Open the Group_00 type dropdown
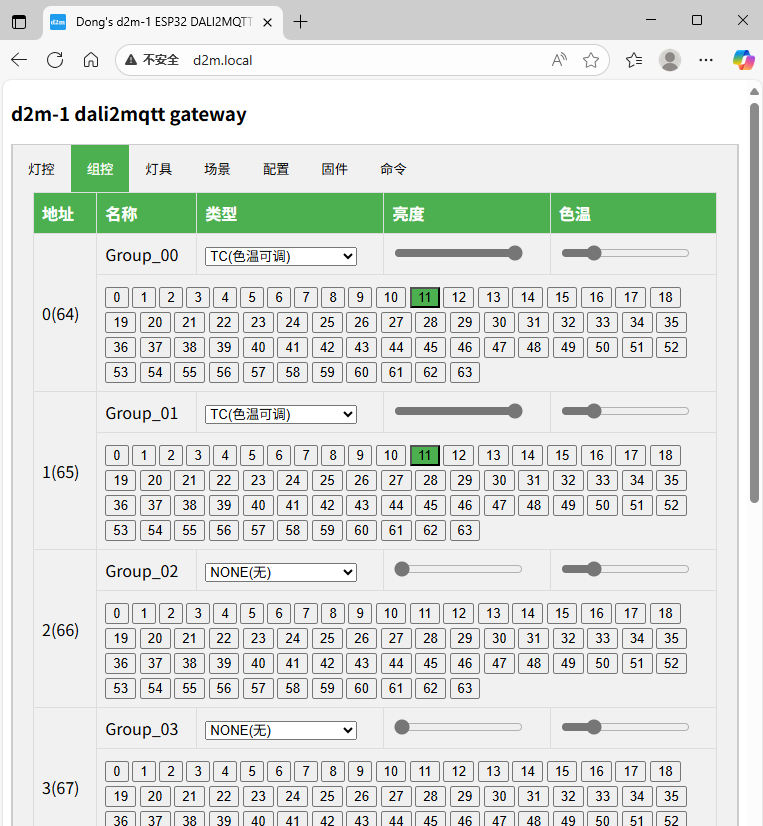The image size is (763, 826). [x=280, y=256]
